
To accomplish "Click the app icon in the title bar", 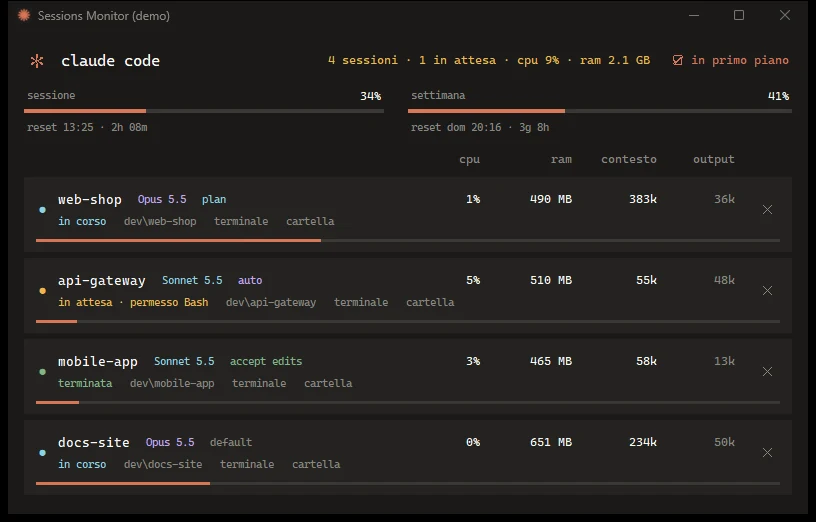I will [24, 16].
